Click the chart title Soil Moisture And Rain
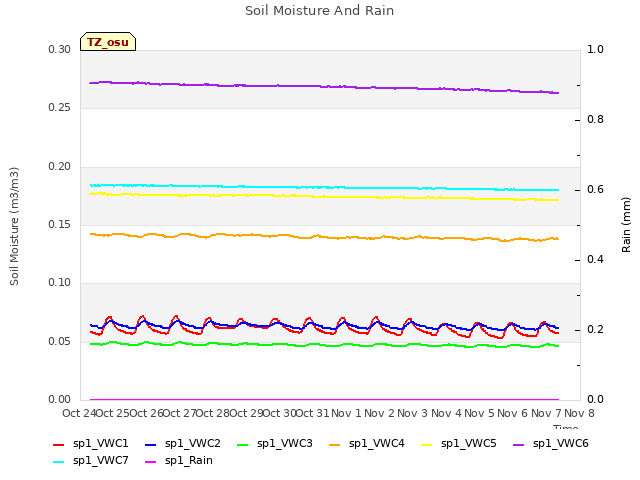Viewport: 640px width, 480px height. (x=320, y=11)
